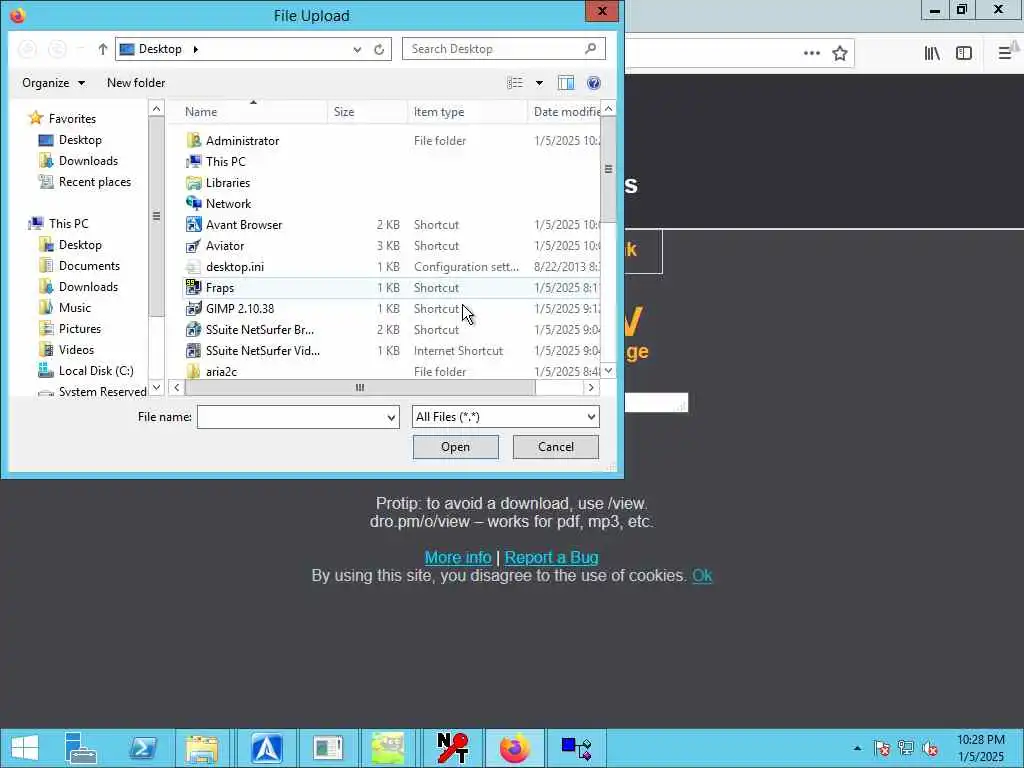The image size is (1024, 768).
Task: Sort by Size column header
Action: [x=367, y=112]
